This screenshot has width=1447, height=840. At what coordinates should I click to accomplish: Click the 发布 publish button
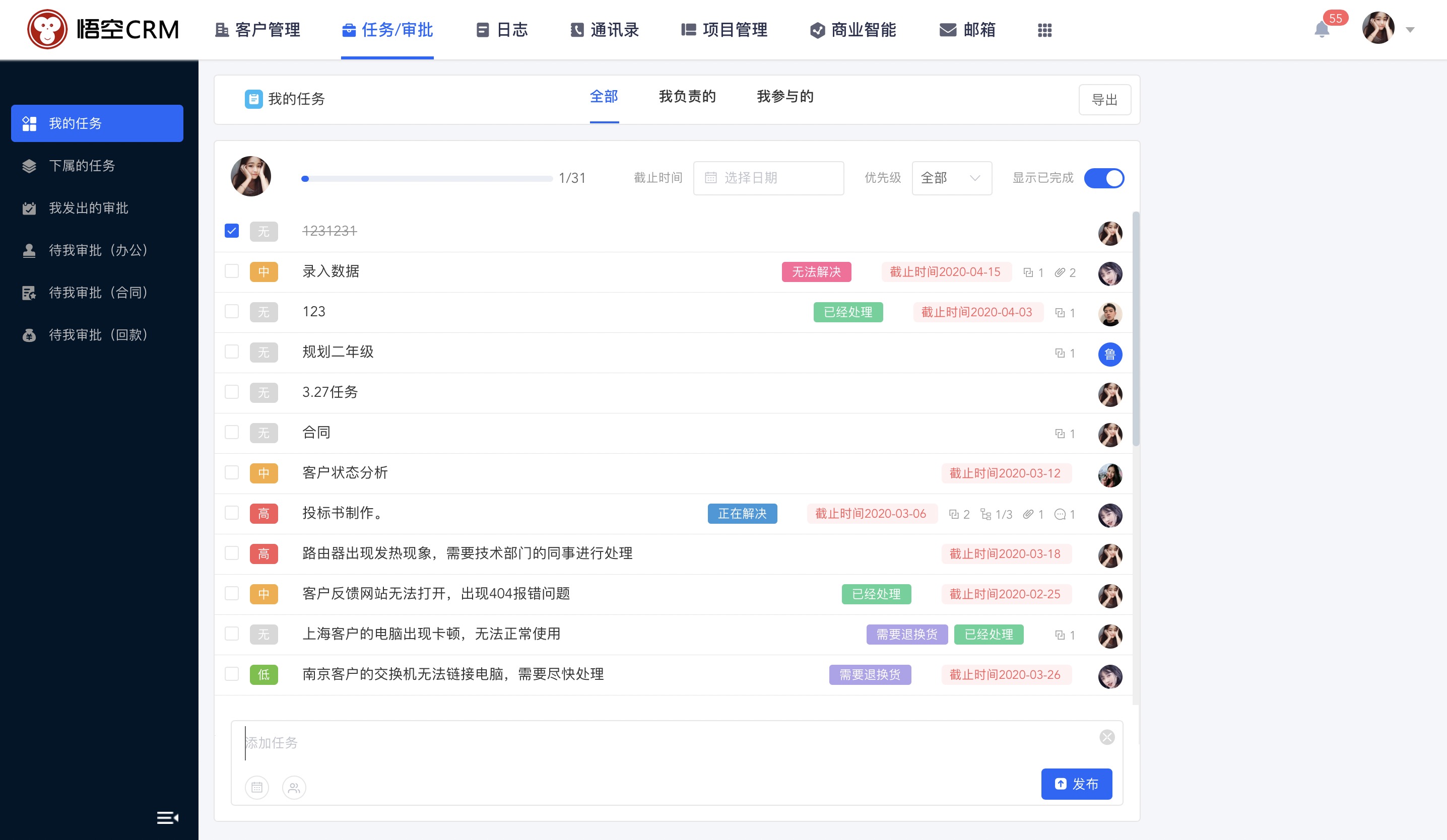(1077, 784)
